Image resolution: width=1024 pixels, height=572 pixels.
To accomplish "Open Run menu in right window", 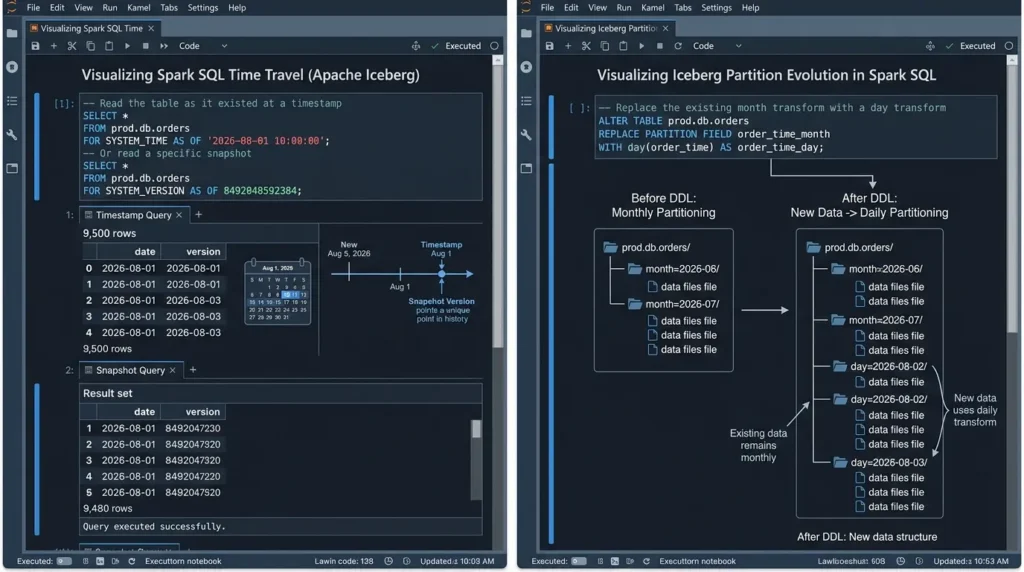I will coord(624,8).
